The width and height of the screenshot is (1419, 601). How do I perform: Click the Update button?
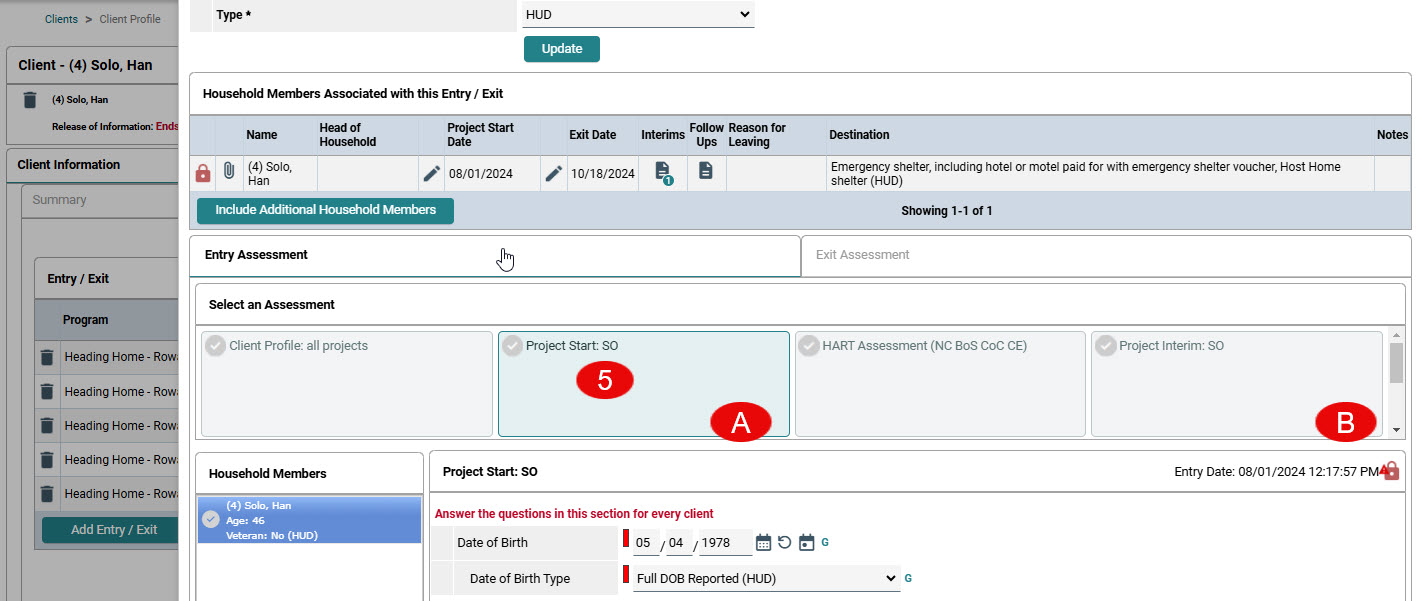tap(562, 49)
